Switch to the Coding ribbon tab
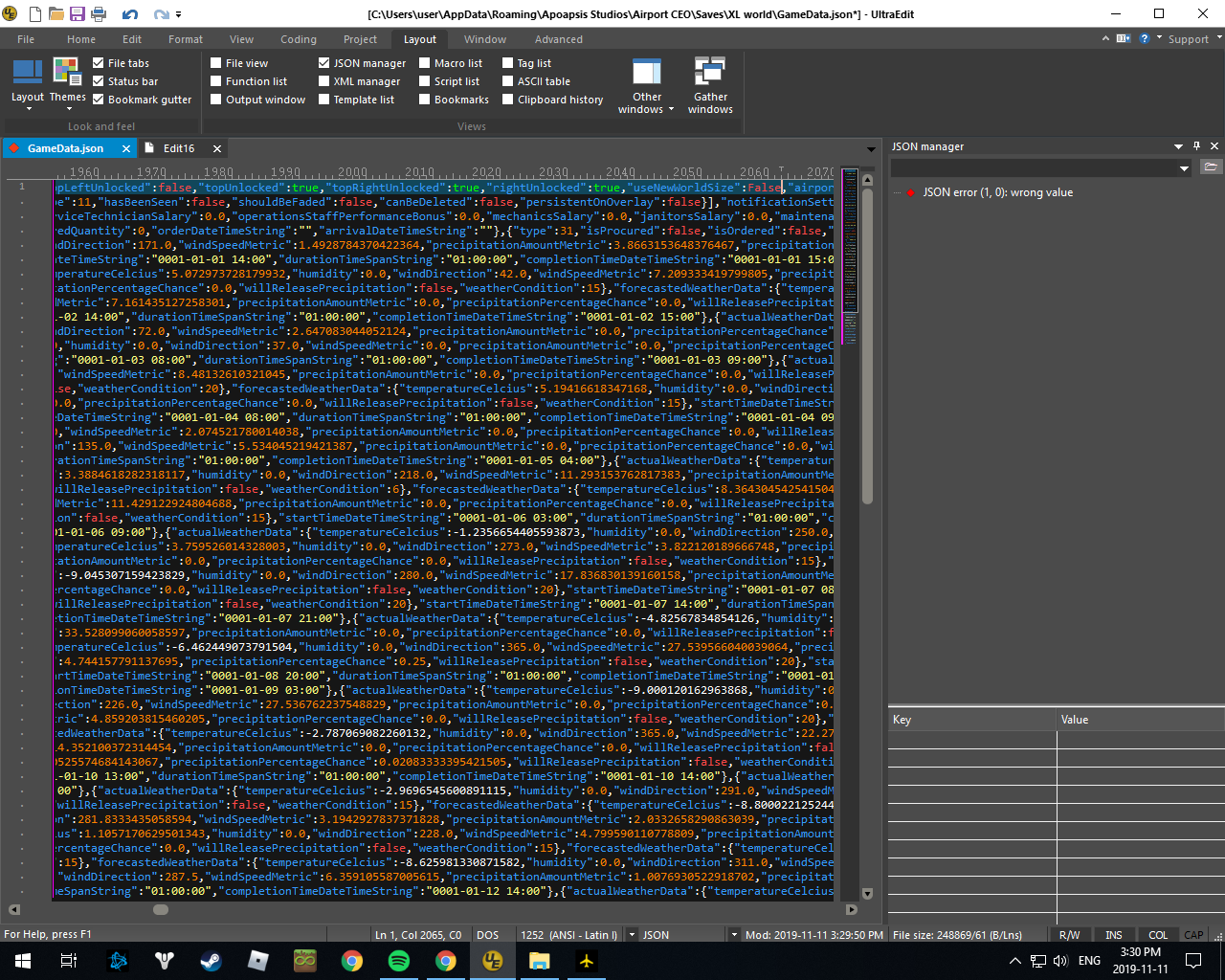 298,39
